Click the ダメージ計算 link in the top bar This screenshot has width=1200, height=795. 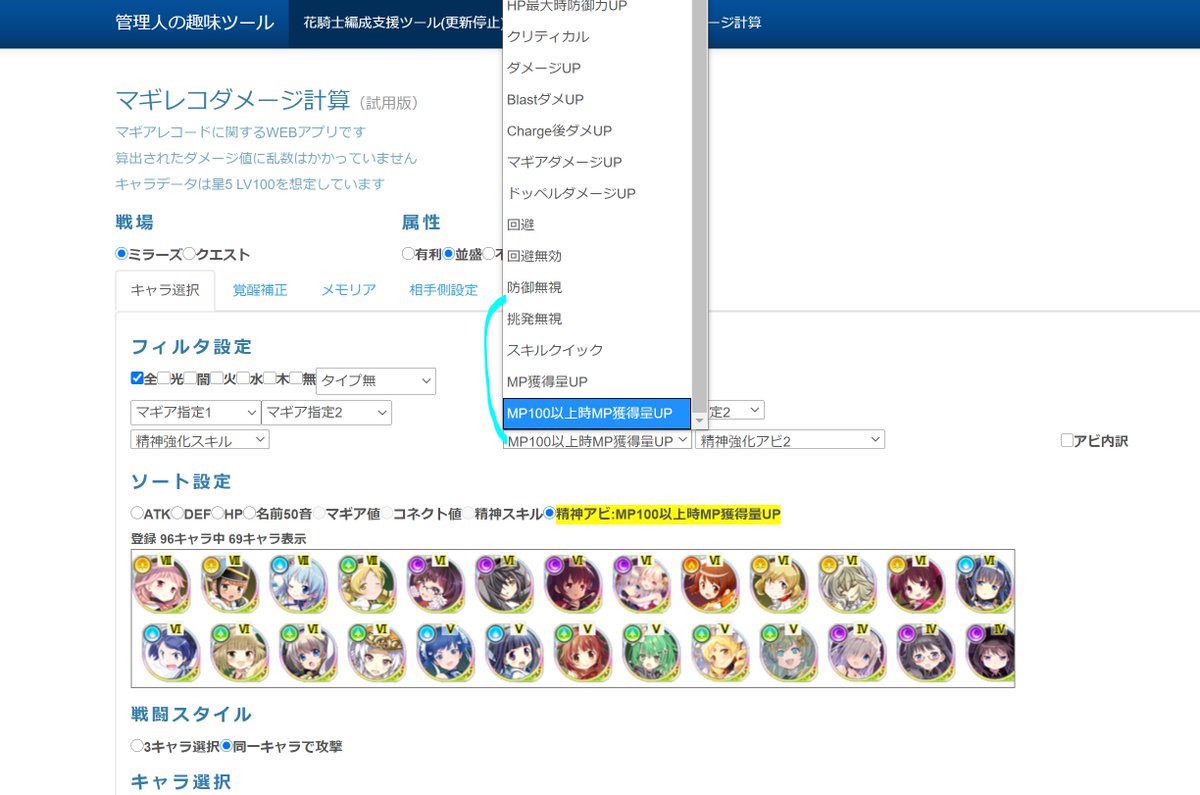733,21
